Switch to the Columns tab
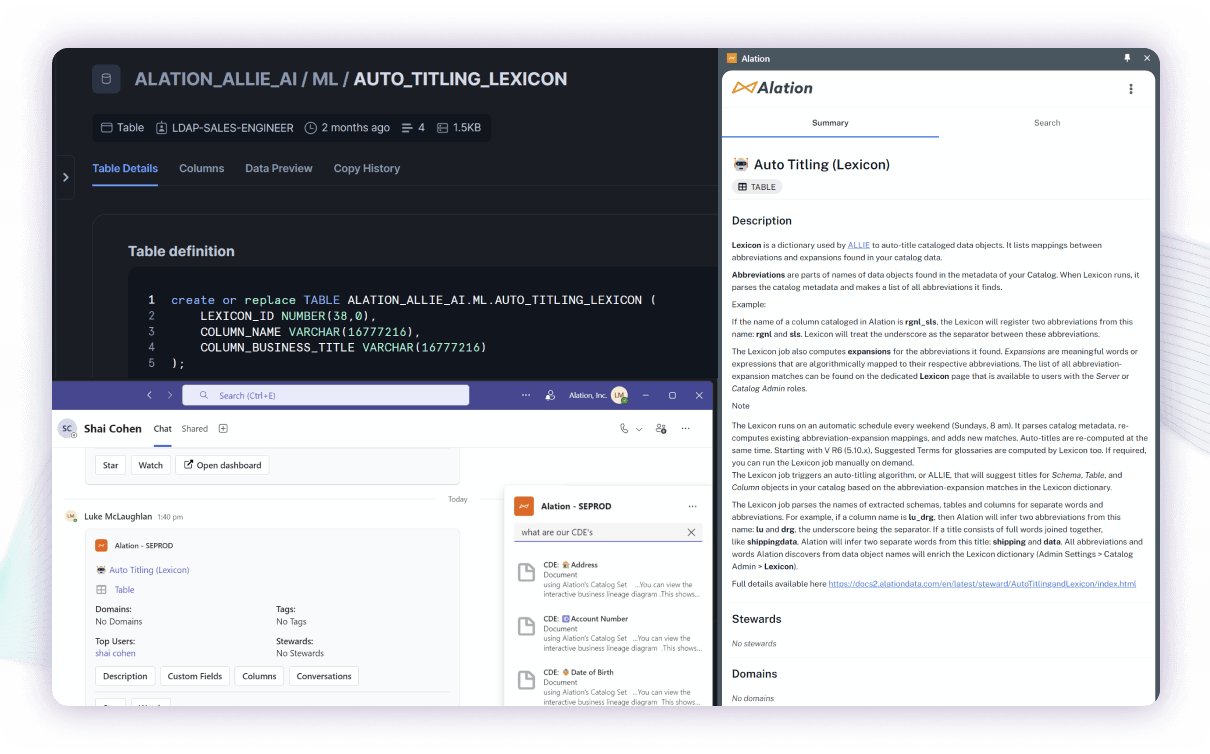Image resolution: width=1210 pixels, height=754 pixels. coord(201,168)
